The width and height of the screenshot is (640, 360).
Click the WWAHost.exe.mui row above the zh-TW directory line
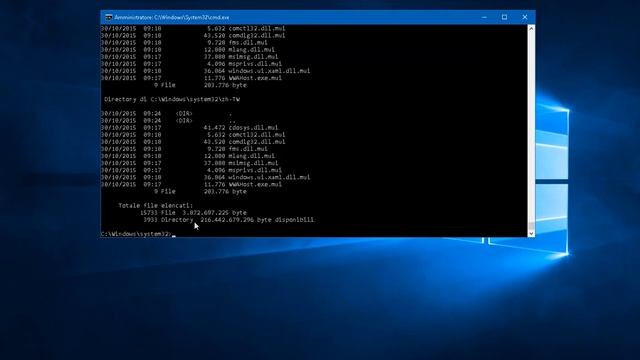click(191, 78)
